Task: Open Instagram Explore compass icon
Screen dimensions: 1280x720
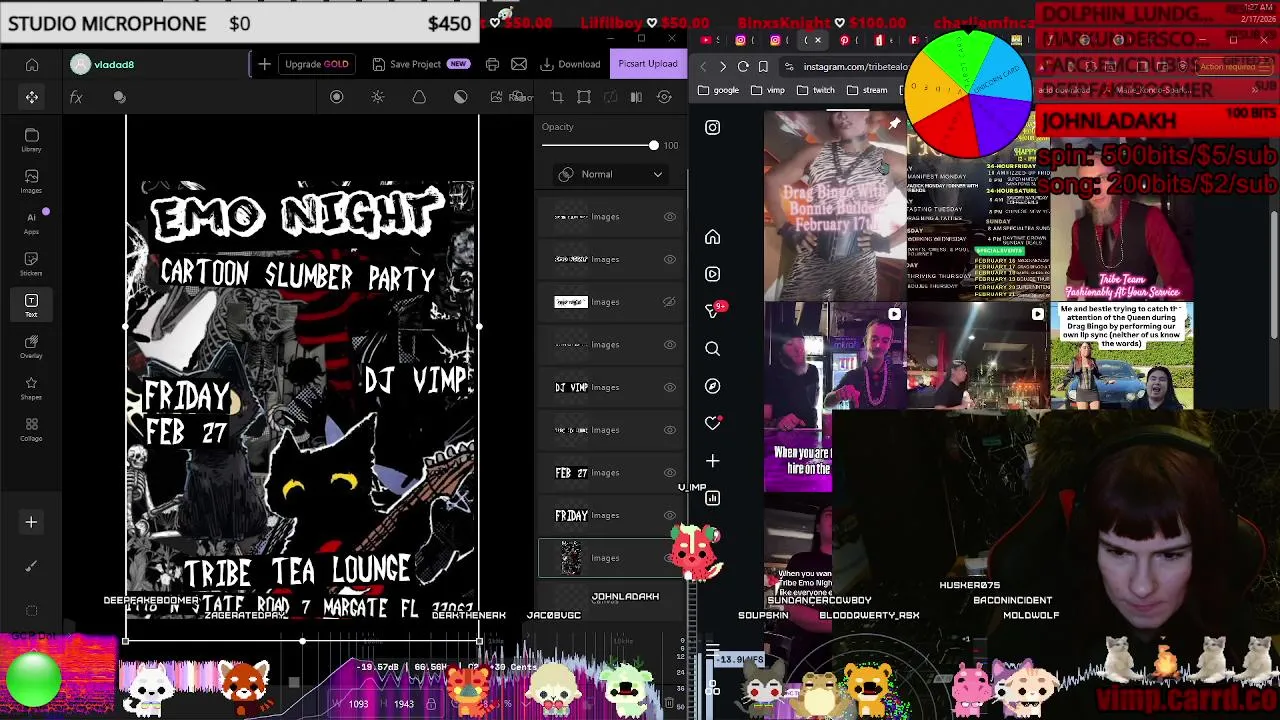Action: (712, 386)
